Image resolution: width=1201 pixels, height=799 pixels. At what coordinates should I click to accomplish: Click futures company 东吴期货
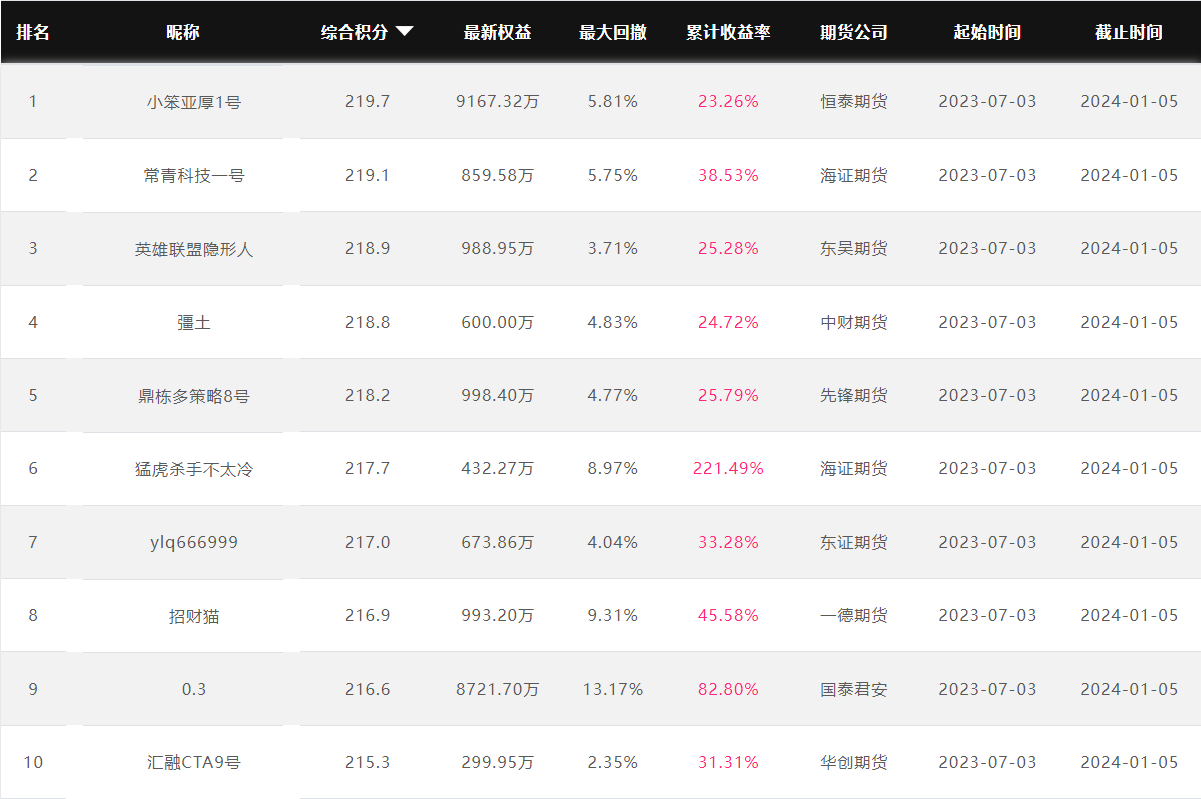coord(854,248)
